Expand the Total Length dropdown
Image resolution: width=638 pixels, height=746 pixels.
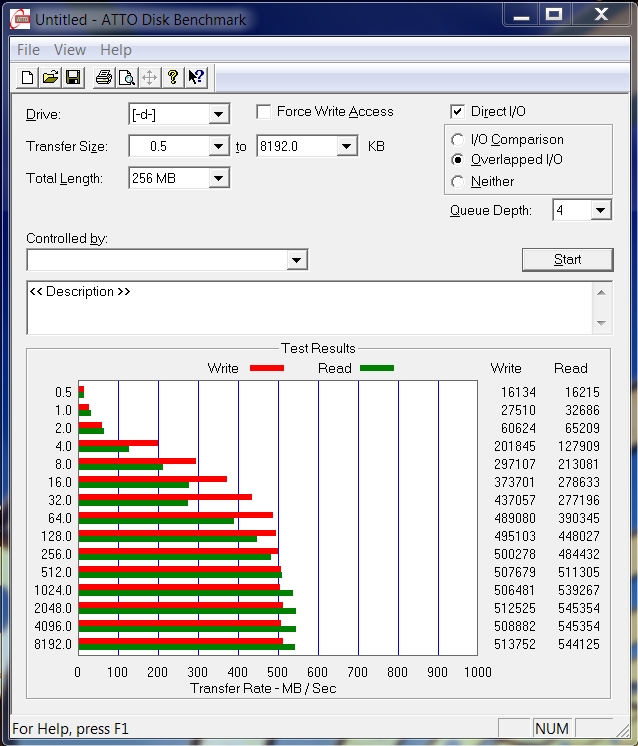tap(219, 179)
